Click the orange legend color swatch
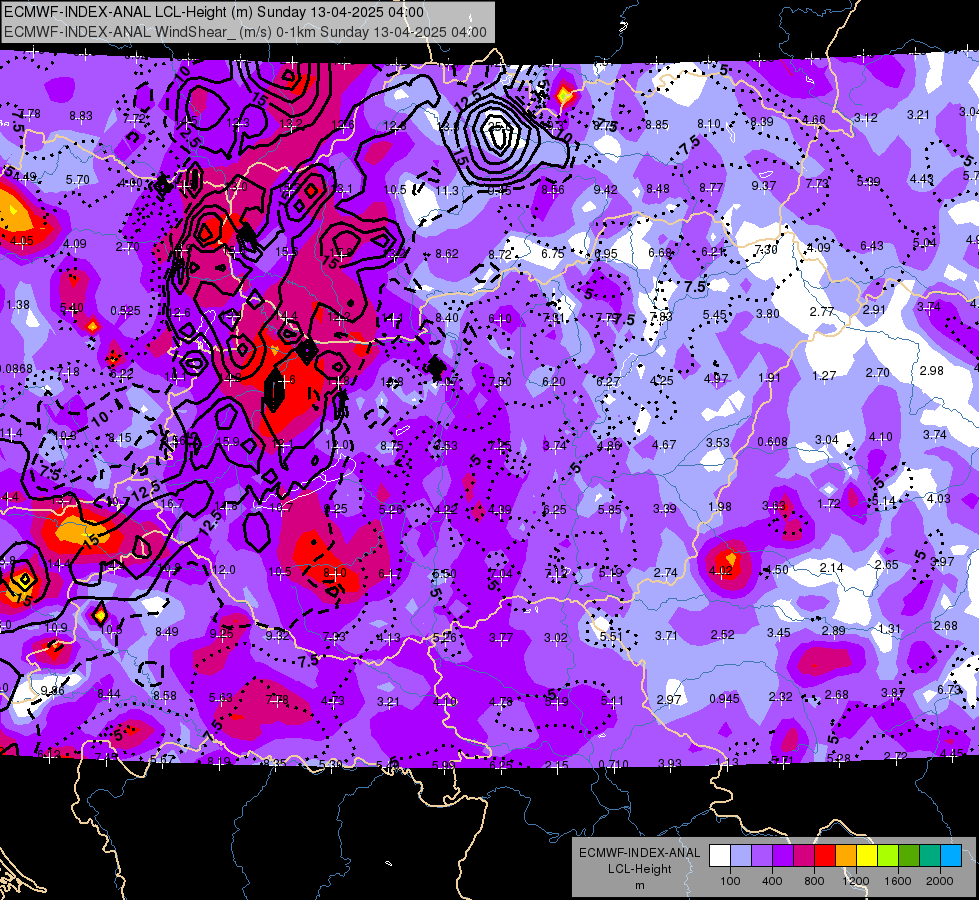Screen dimensions: 979x900 tap(846, 856)
